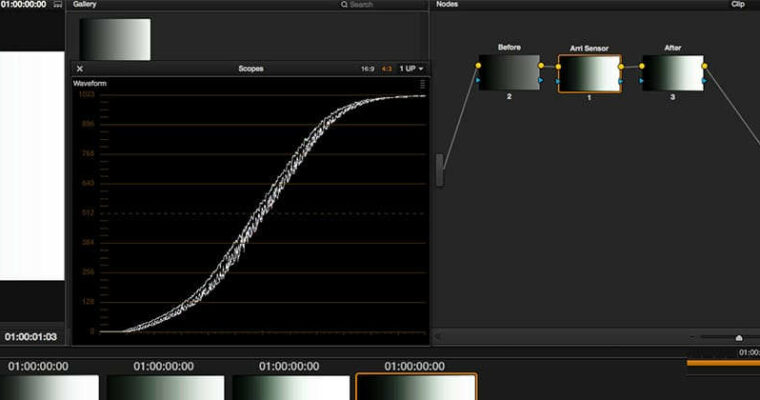Viewport: 760px width, 400px height.
Task: Click the white viewer image
Action: point(32,166)
